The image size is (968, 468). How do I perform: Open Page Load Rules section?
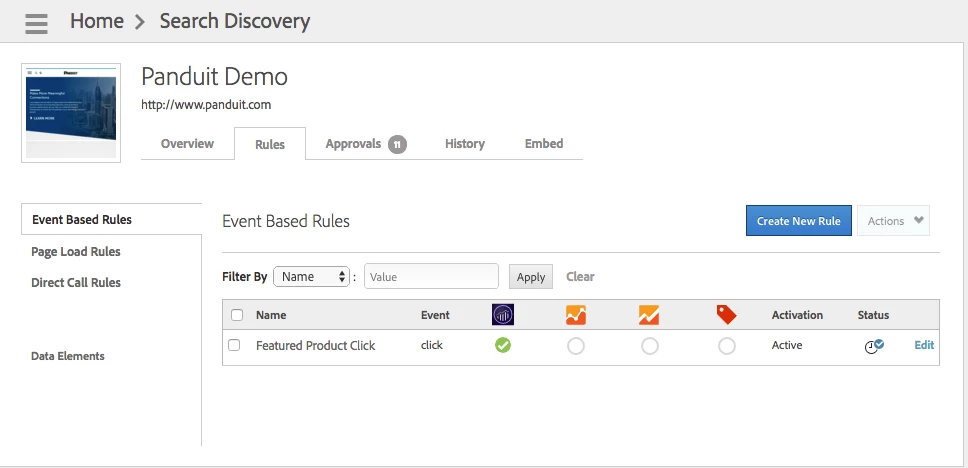click(x=76, y=252)
